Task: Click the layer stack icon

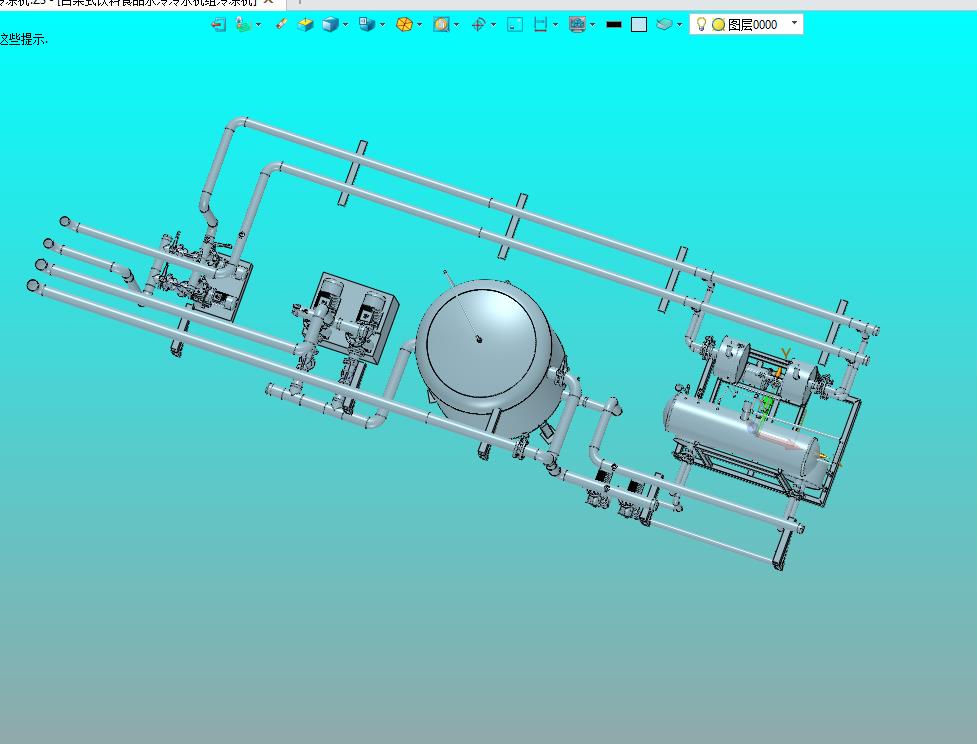Action: click(x=665, y=24)
